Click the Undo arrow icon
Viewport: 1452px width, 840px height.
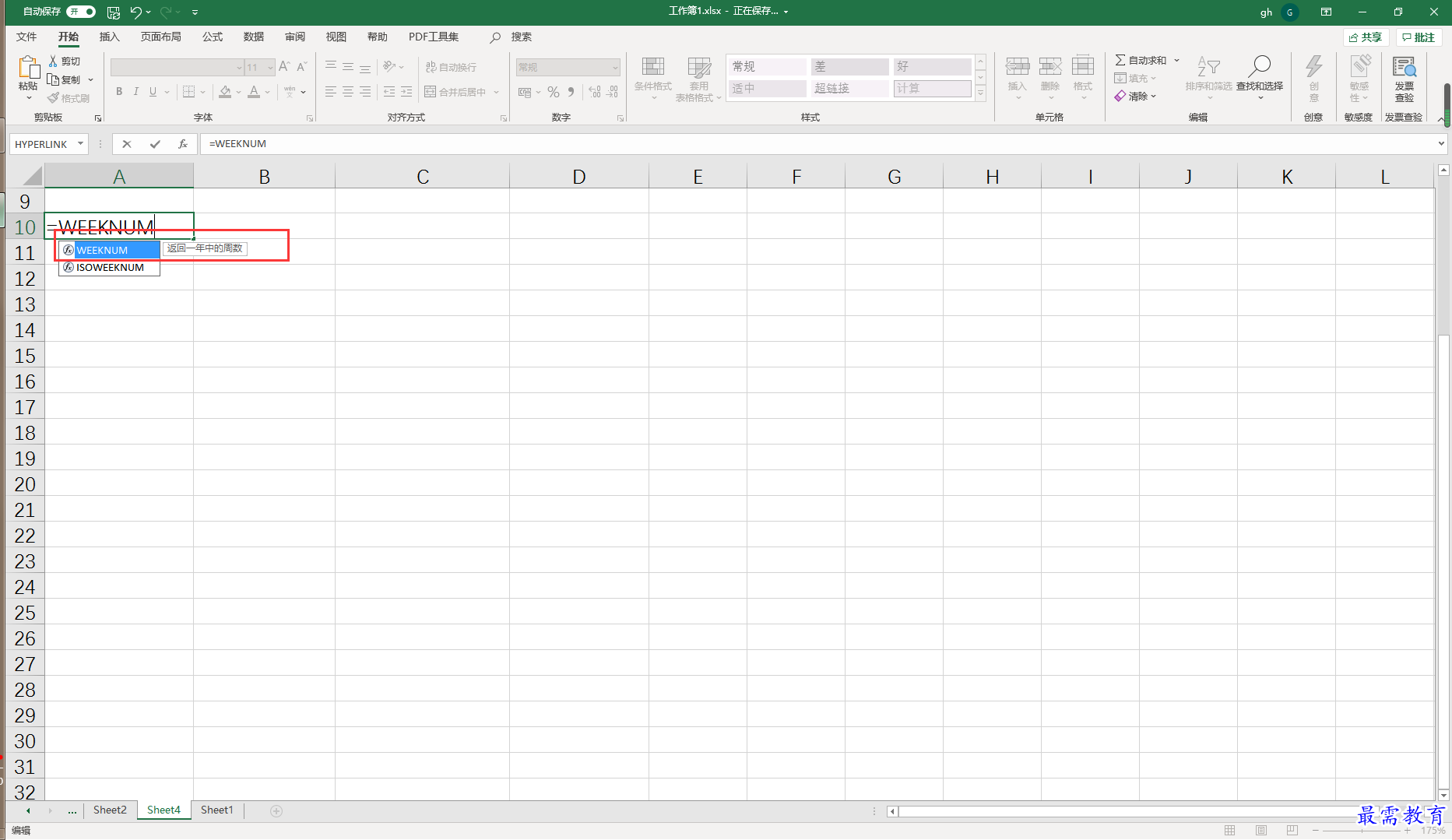pos(136,12)
